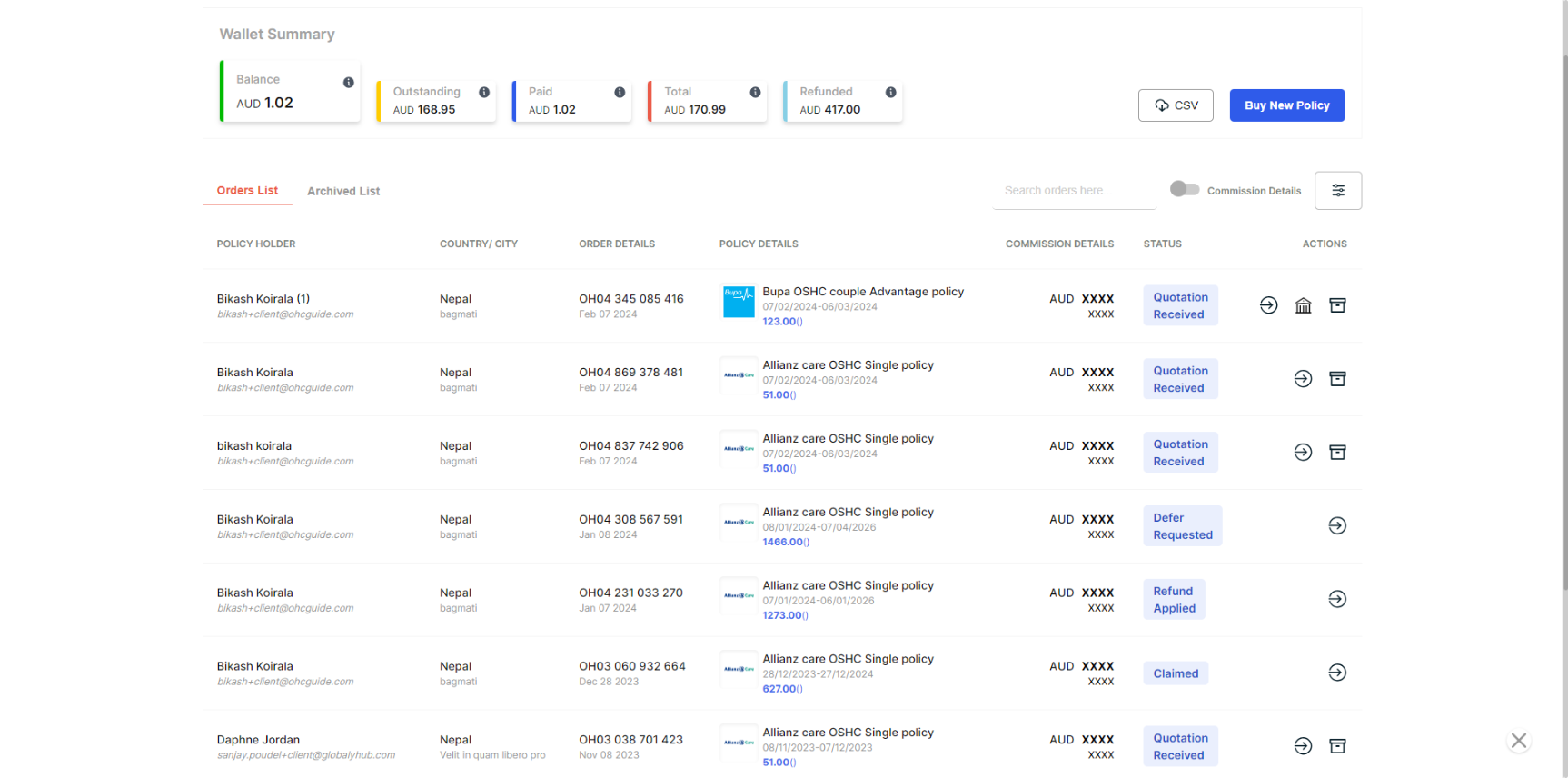Select policy holder Bikash Koirala (1)
Viewport: 1568px width, 778px height.
(263, 299)
